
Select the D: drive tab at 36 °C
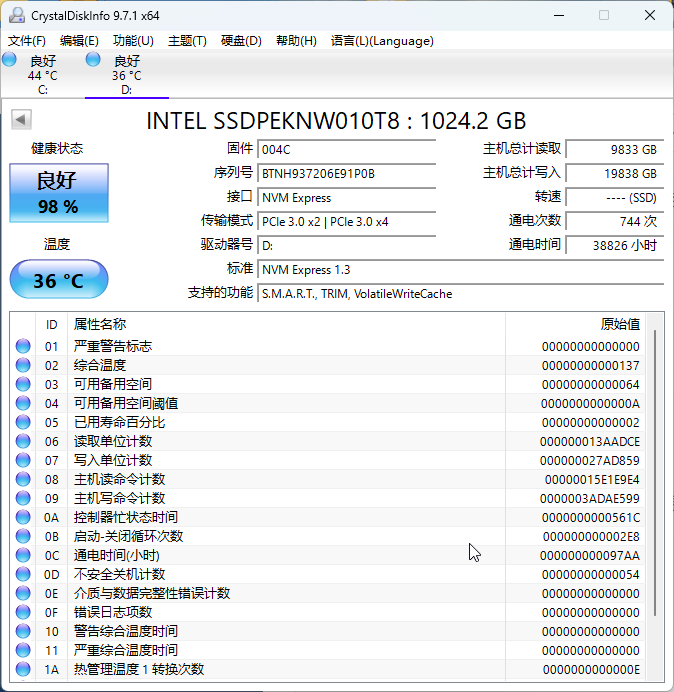pyautogui.click(x=127, y=74)
